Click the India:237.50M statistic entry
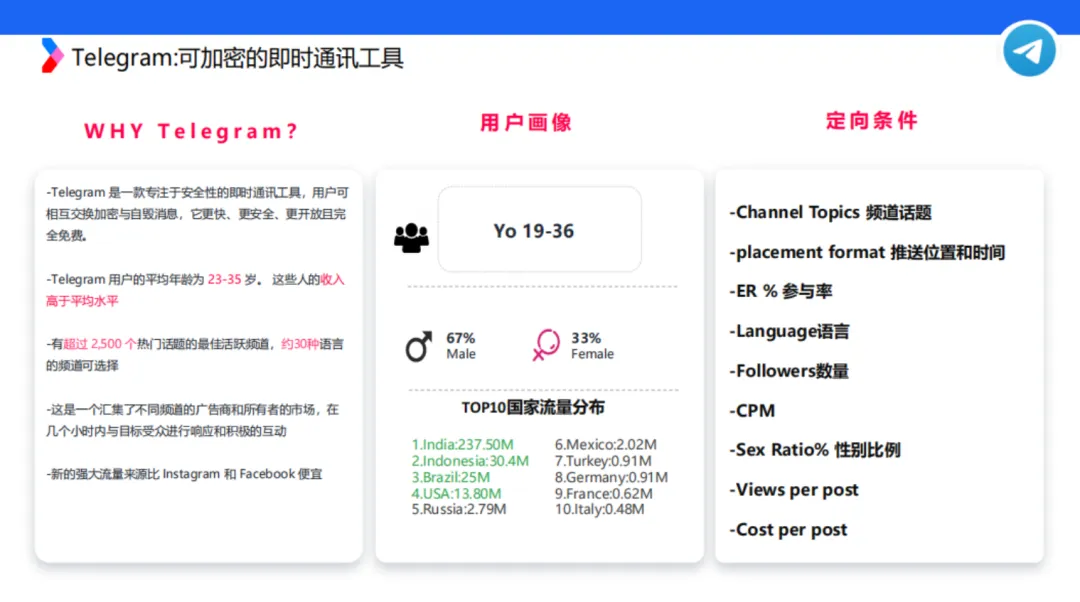 pyautogui.click(x=462, y=445)
